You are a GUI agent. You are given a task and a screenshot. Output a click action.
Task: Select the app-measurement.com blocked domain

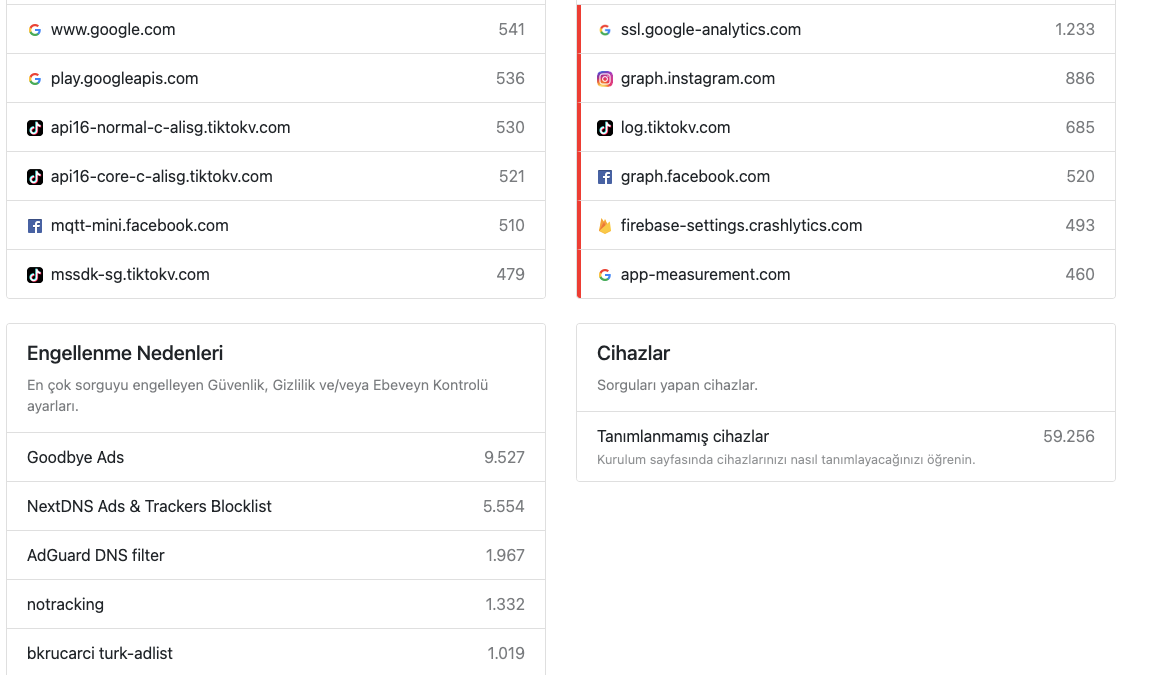click(706, 275)
